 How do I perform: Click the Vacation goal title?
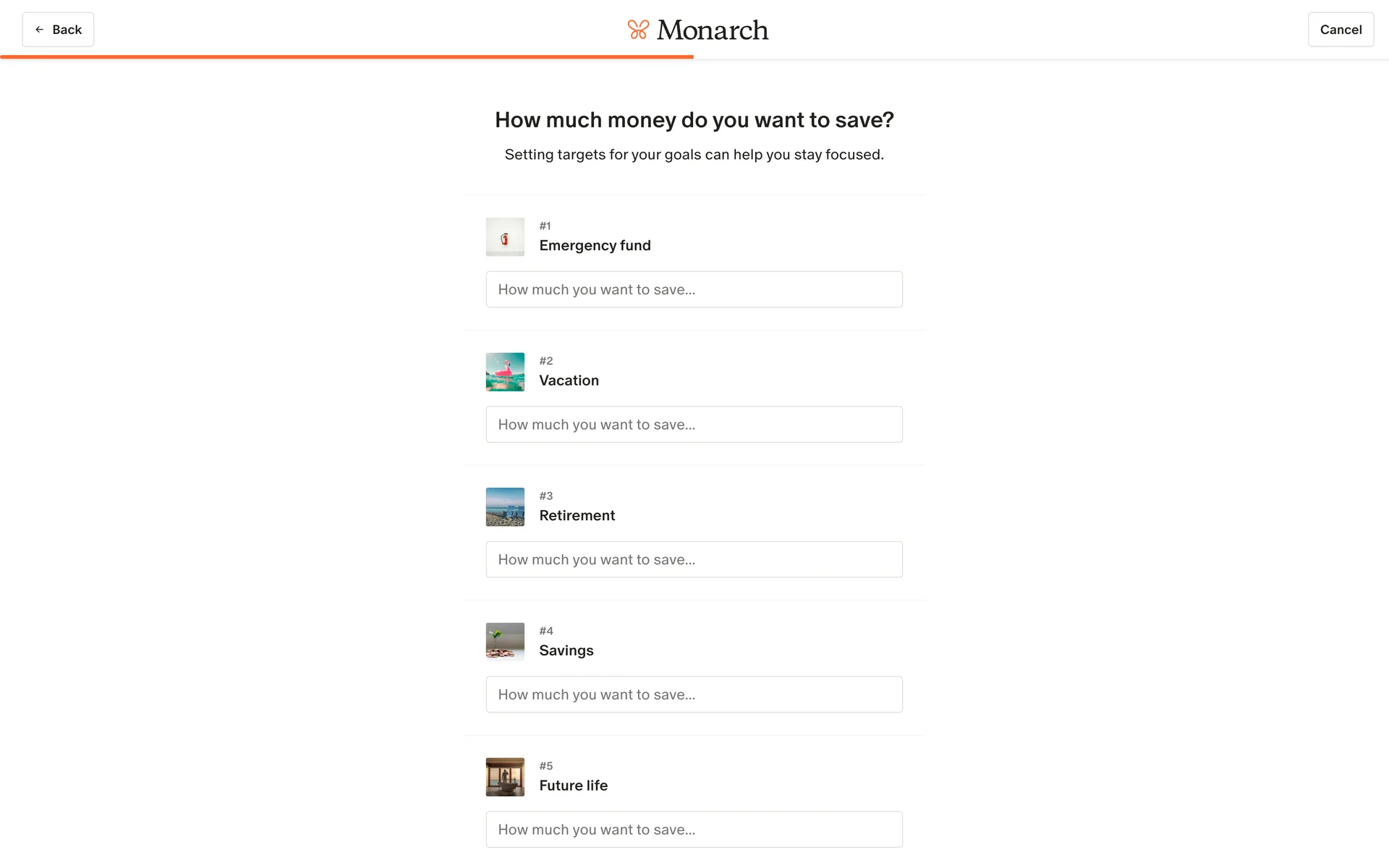point(569,380)
